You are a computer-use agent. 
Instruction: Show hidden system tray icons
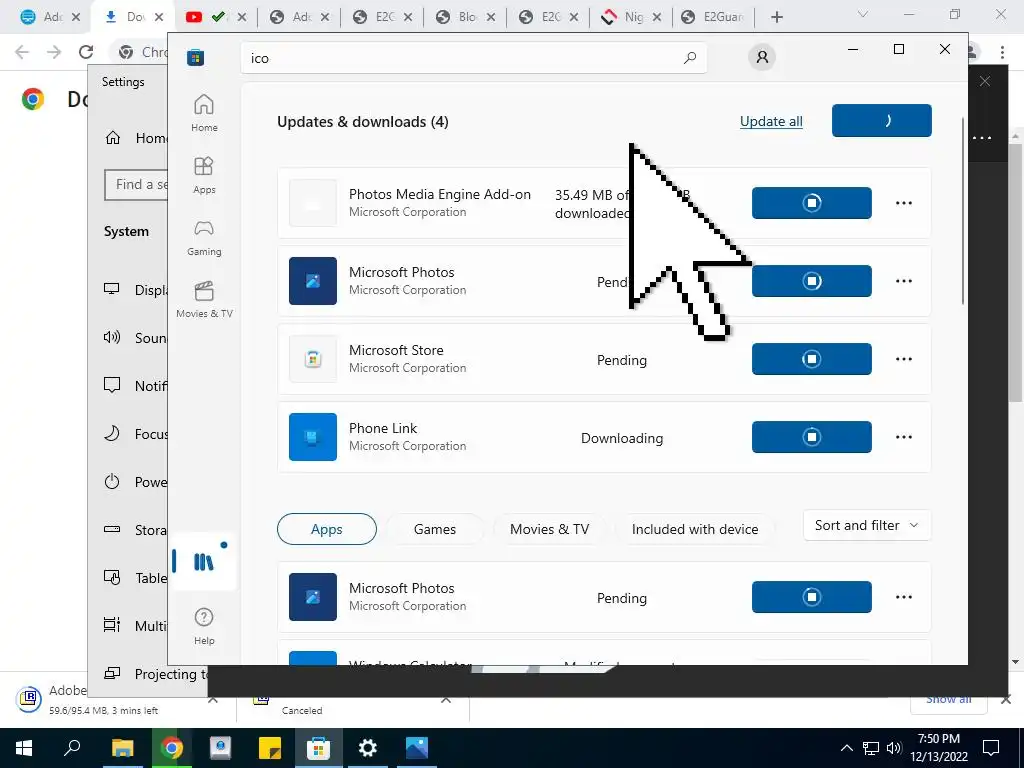846,748
